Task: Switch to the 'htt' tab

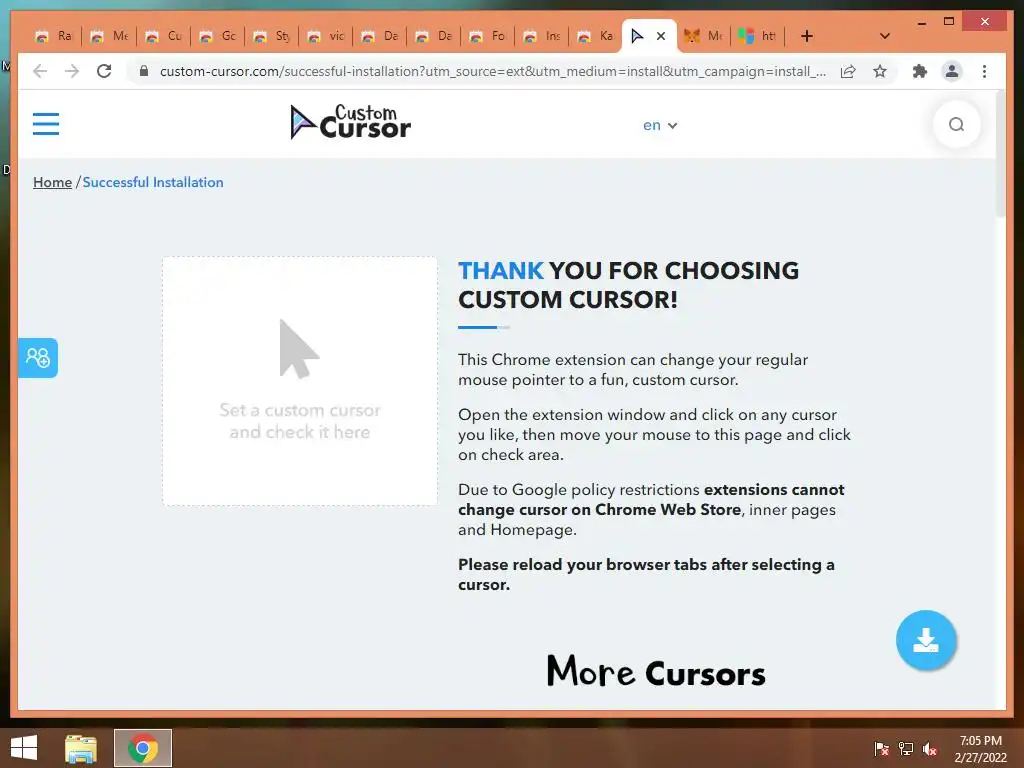Action: tap(758, 36)
